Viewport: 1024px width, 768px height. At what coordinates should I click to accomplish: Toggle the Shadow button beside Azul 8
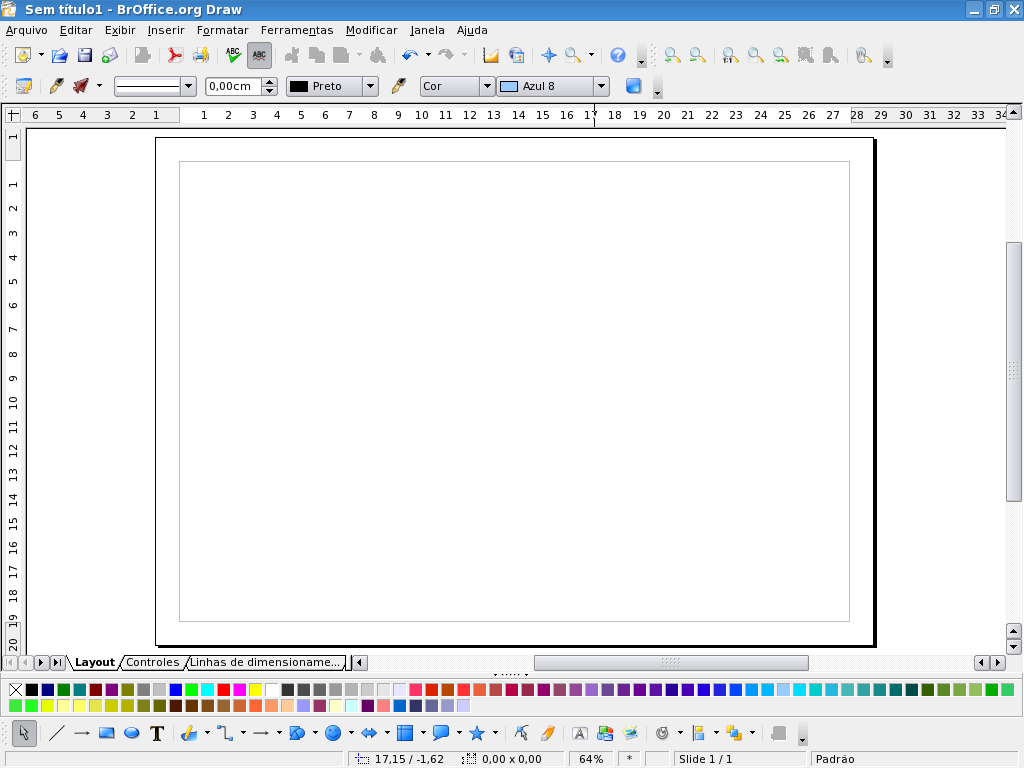click(633, 86)
